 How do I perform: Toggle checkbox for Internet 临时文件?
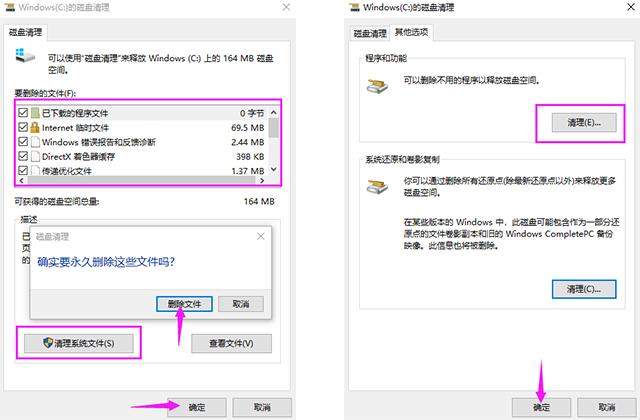(x=23, y=127)
